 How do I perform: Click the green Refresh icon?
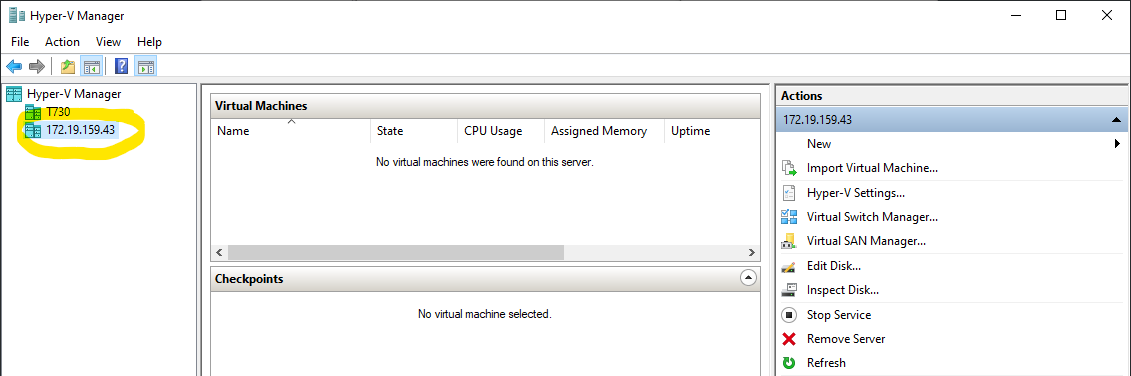pyautogui.click(x=789, y=363)
